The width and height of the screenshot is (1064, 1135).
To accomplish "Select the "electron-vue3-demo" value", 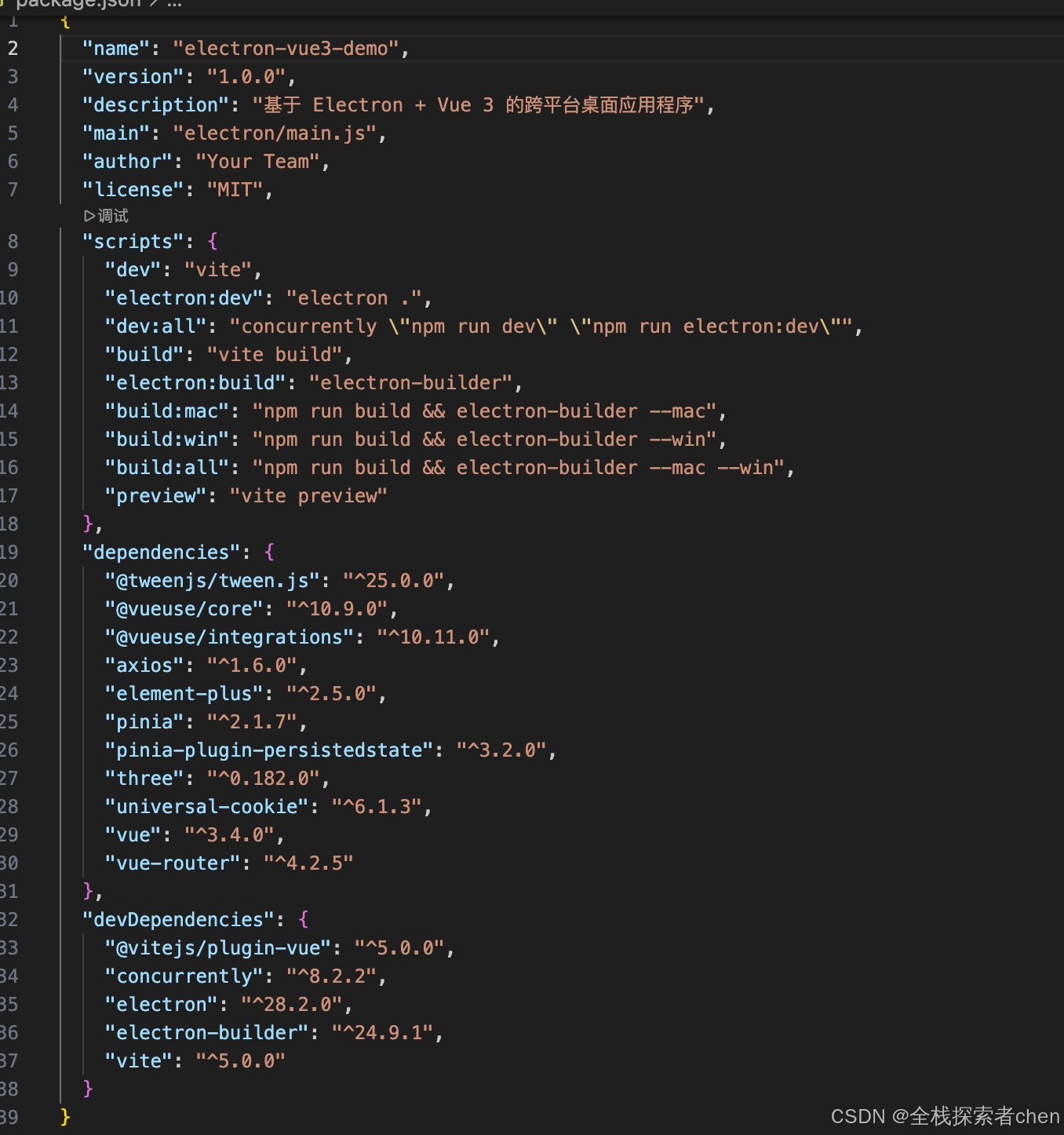I will click(x=286, y=49).
